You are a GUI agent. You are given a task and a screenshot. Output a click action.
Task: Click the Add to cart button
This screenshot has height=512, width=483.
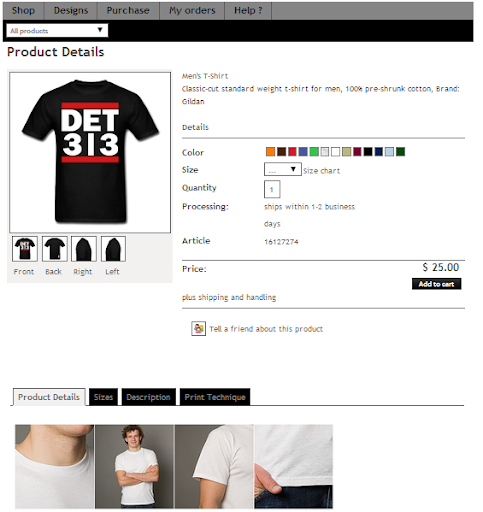(x=436, y=284)
